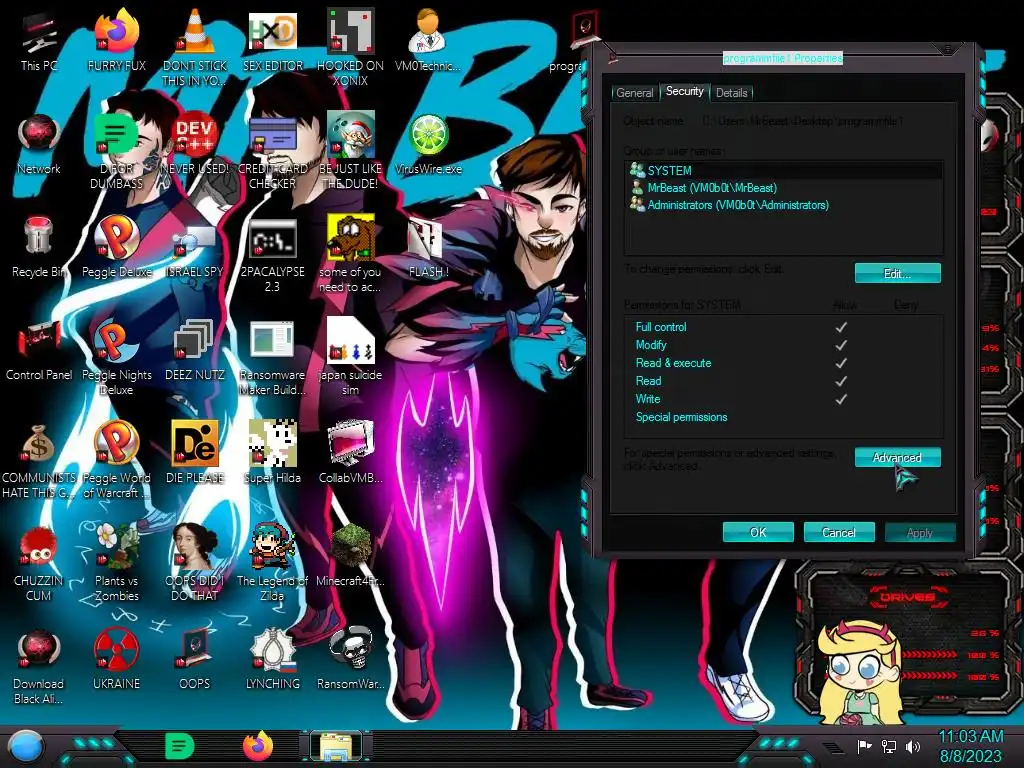1024x768 pixels.
Task: Launch Firefox from the taskbar
Action: (x=258, y=746)
